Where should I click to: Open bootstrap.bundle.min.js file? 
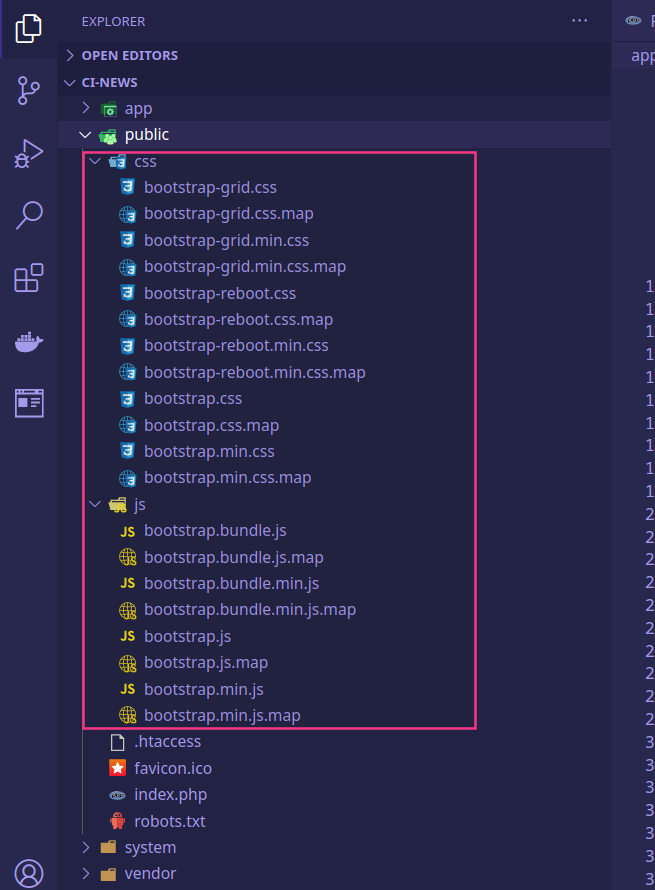(x=232, y=583)
